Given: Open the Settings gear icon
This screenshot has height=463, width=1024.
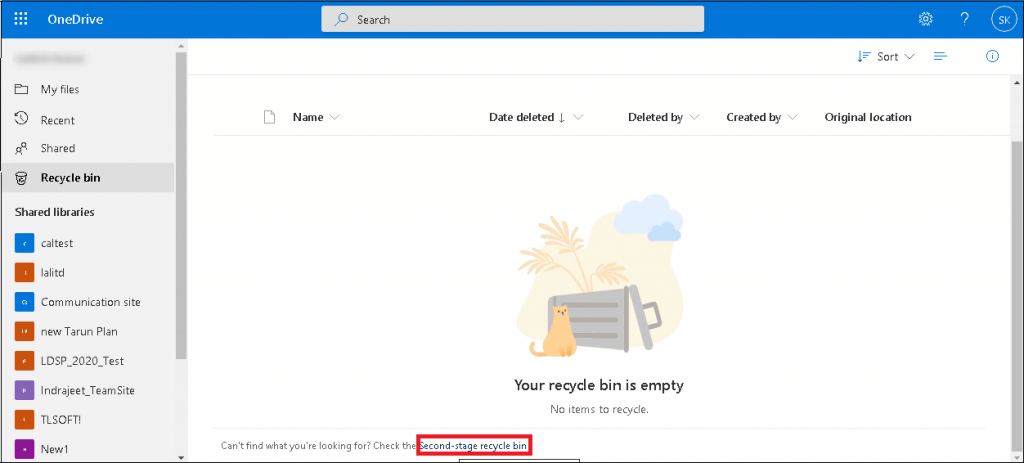Looking at the screenshot, I should click(x=925, y=19).
